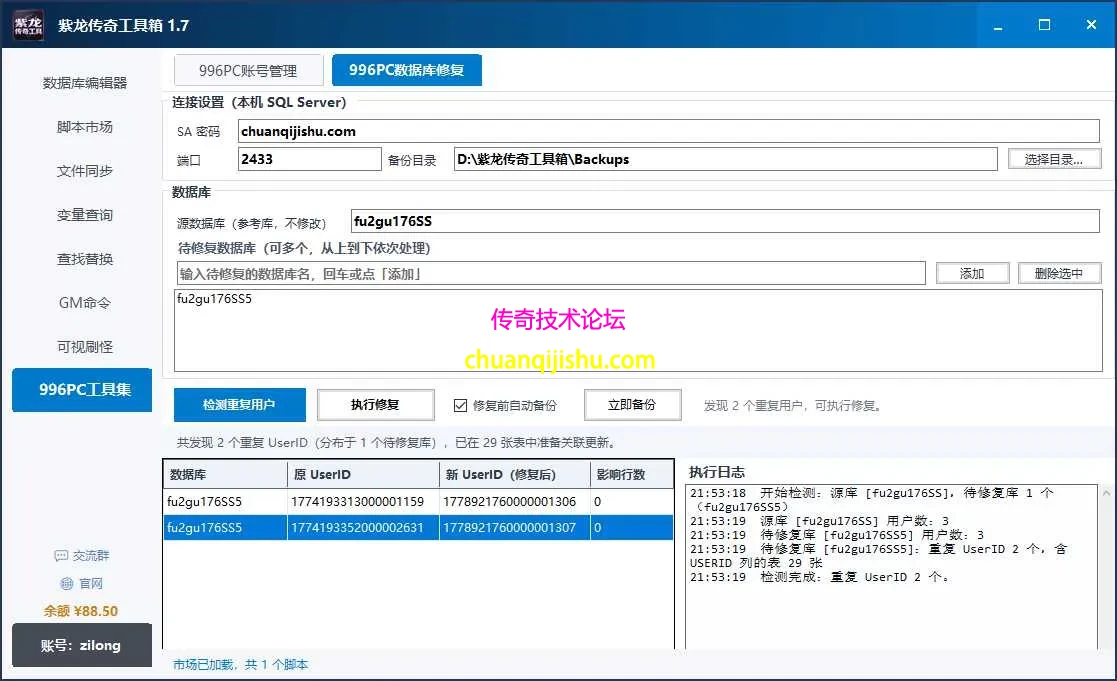The height and width of the screenshot is (681, 1117).
Task: Focus the 备份目录 path field
Action: tap(725, 159)
